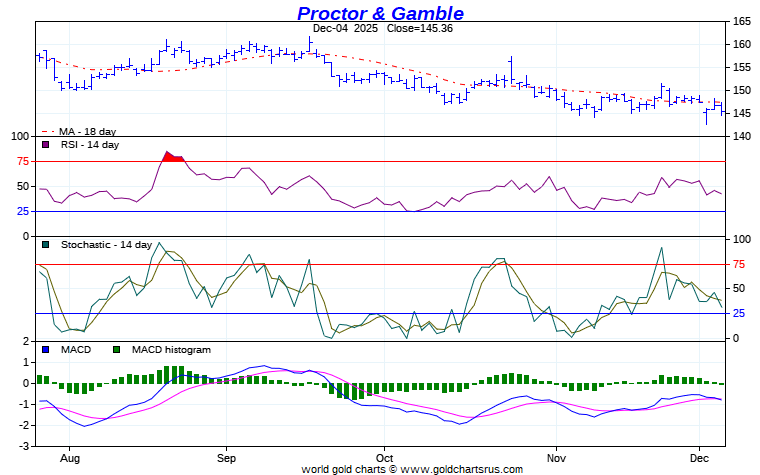760x475 pixels.
Task: Click the 145 price axis value
Action: tap(742, 113)
